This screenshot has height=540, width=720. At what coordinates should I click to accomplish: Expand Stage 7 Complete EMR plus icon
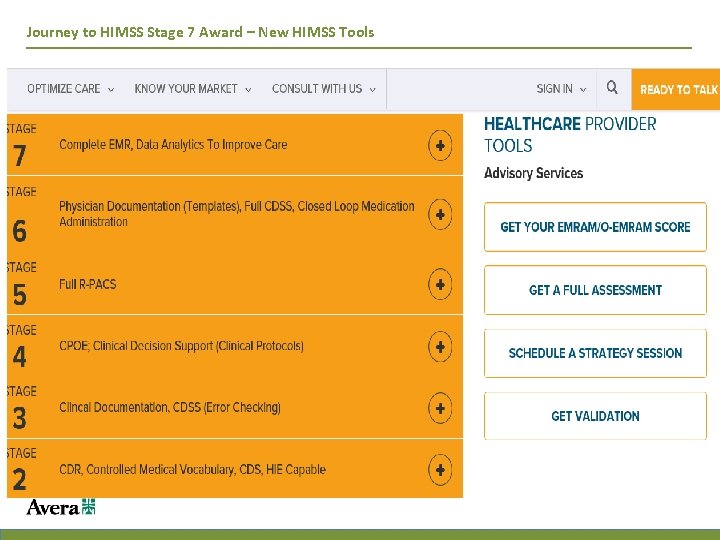pyautogui.click(x=440, y=146)
